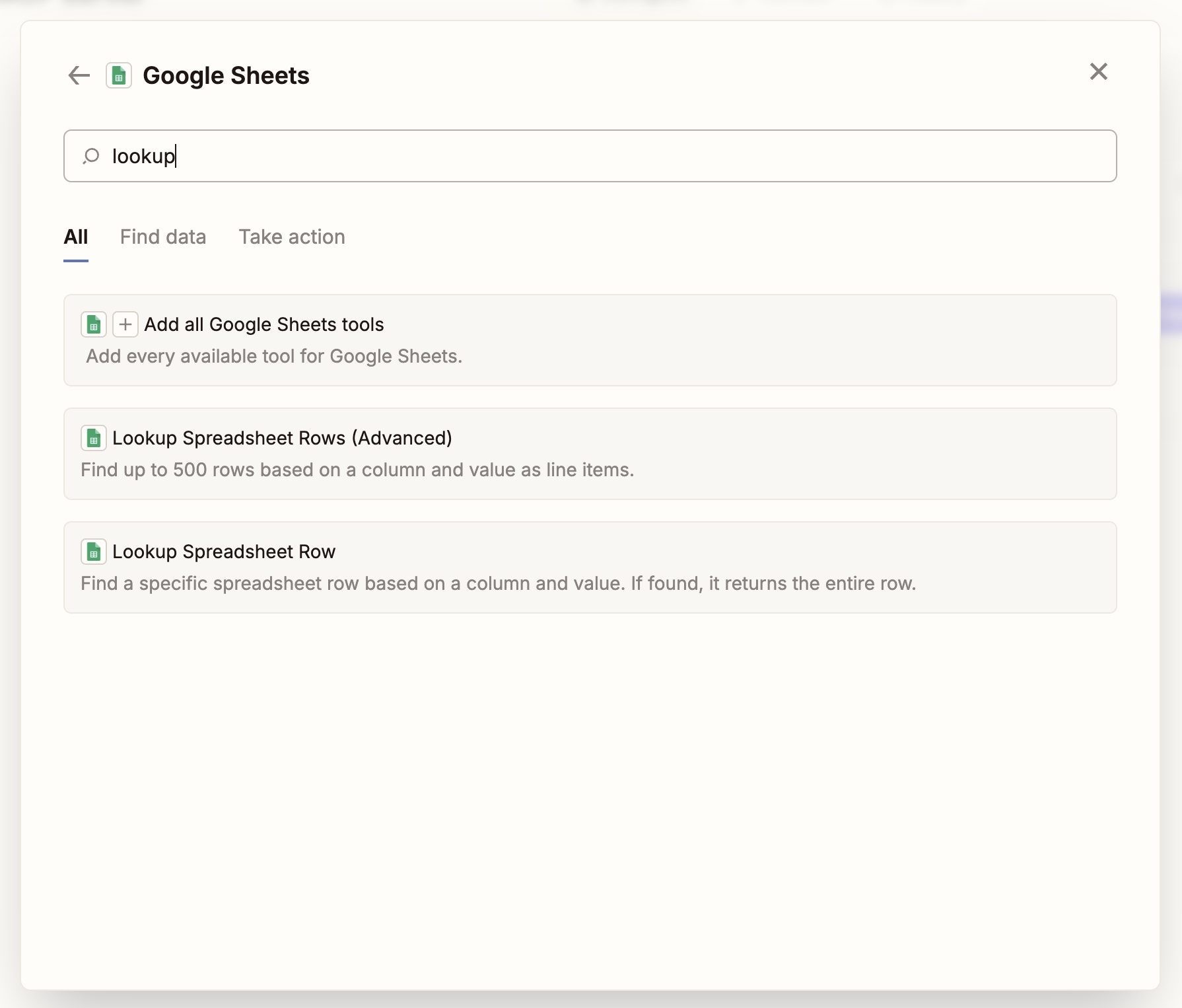The height and width of the screenshot is (1008, 1182).
Task: Click the Sheets icon beside Lookup Spreadsheet Row
Action: (x=94, y=552)
